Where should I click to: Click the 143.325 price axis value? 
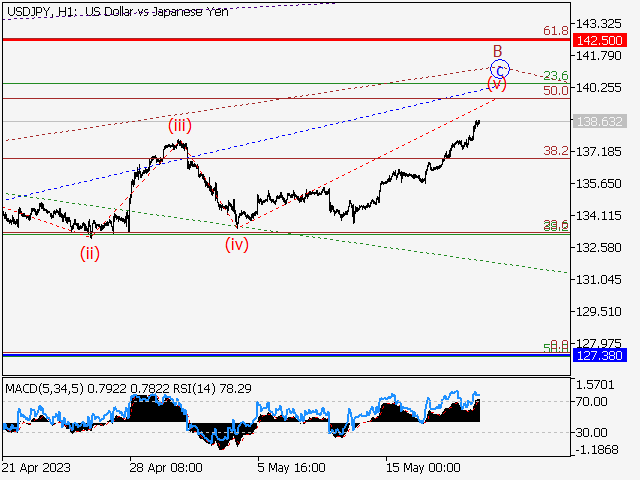[598, 24]
